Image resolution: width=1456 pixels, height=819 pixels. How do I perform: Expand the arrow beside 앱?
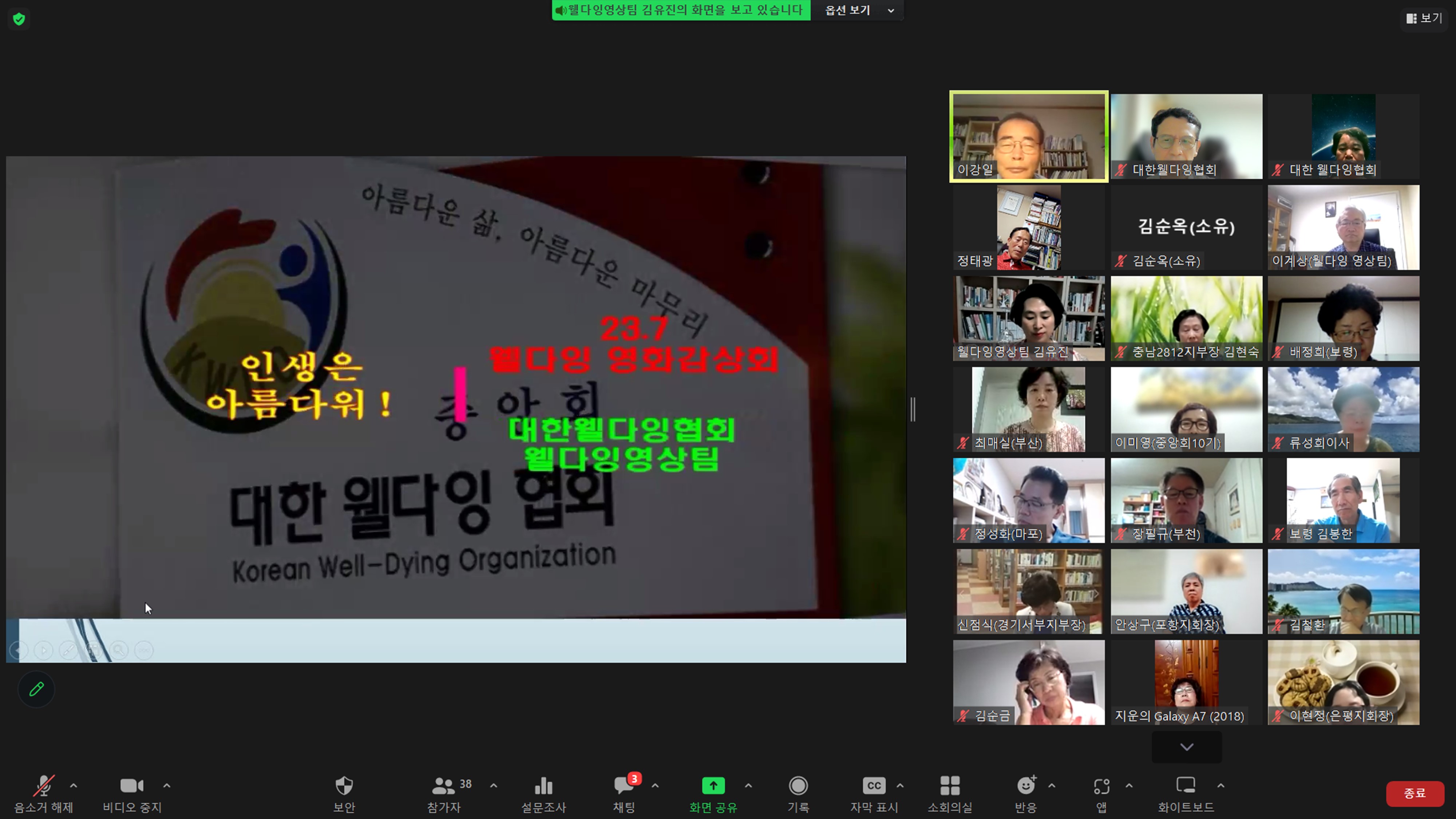click(x=1129, y=786)
